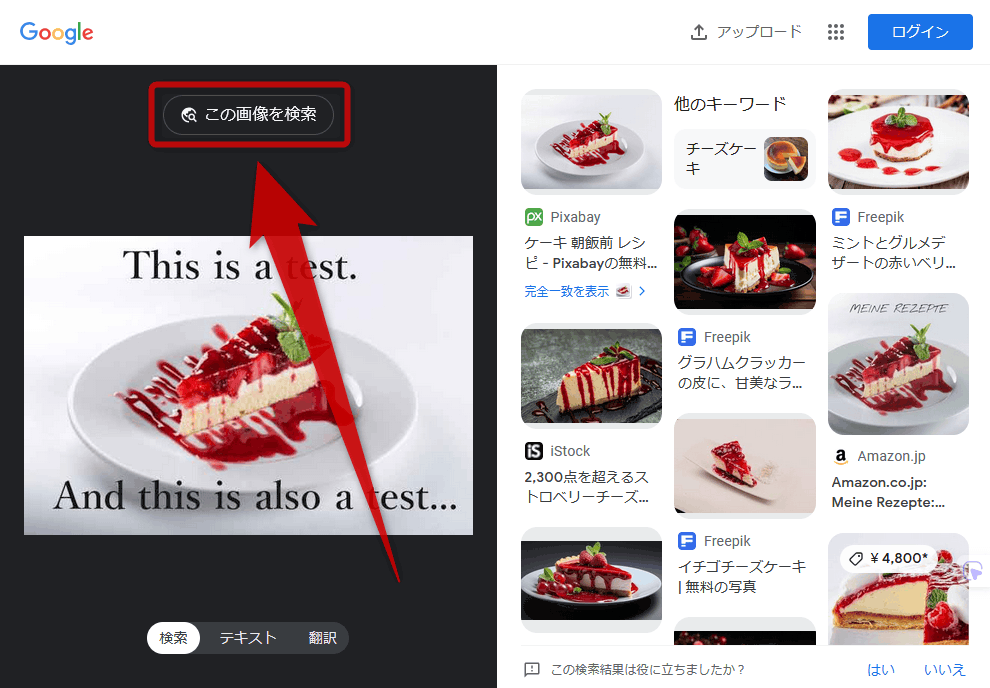This screenshot has height=688, width=990.
Task: Click the Amazon.jp source icon
Action: point(840,456)
